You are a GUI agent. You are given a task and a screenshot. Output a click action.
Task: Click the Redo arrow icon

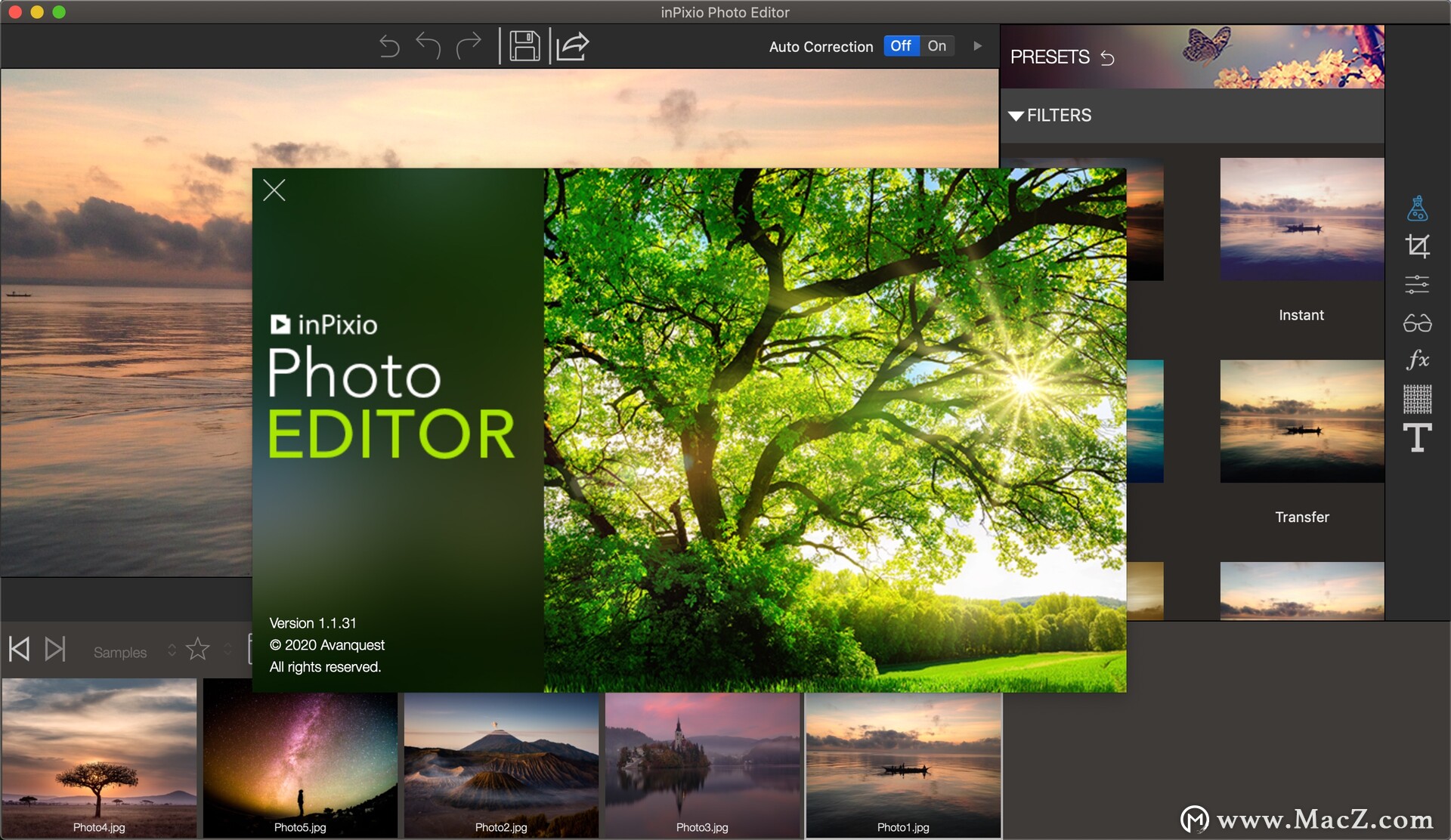pos(469,46)
